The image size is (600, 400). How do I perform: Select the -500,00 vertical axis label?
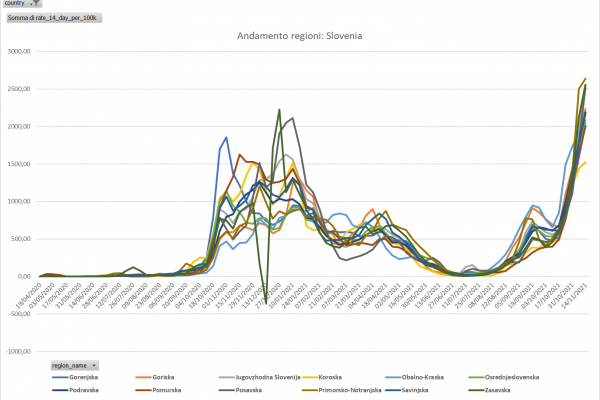[19, 314]
